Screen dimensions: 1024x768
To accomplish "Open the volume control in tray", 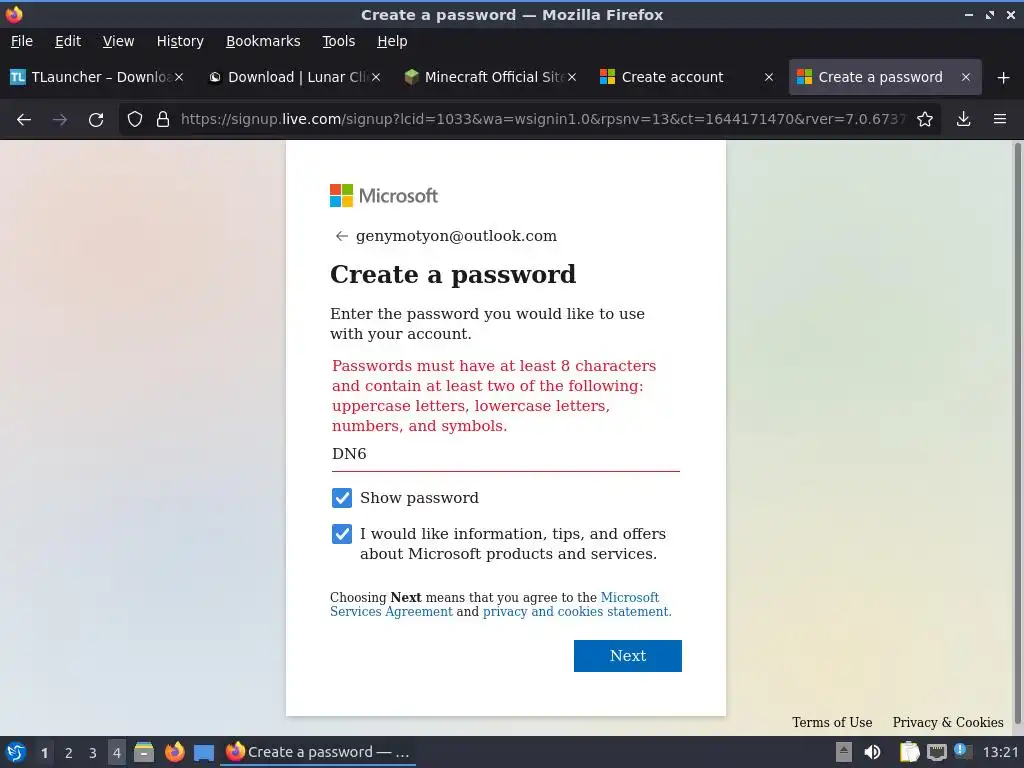I will pyautogui.click(x=872, y=752).
